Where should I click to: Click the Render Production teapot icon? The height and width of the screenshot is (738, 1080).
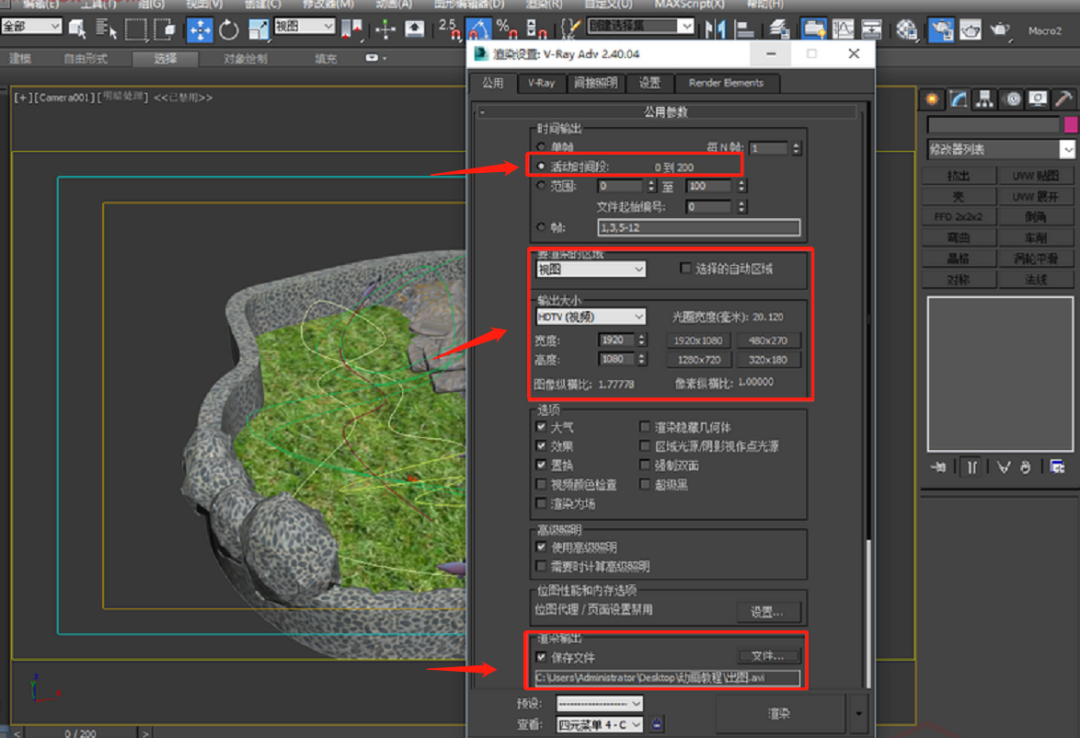click(x=999, y=30)
